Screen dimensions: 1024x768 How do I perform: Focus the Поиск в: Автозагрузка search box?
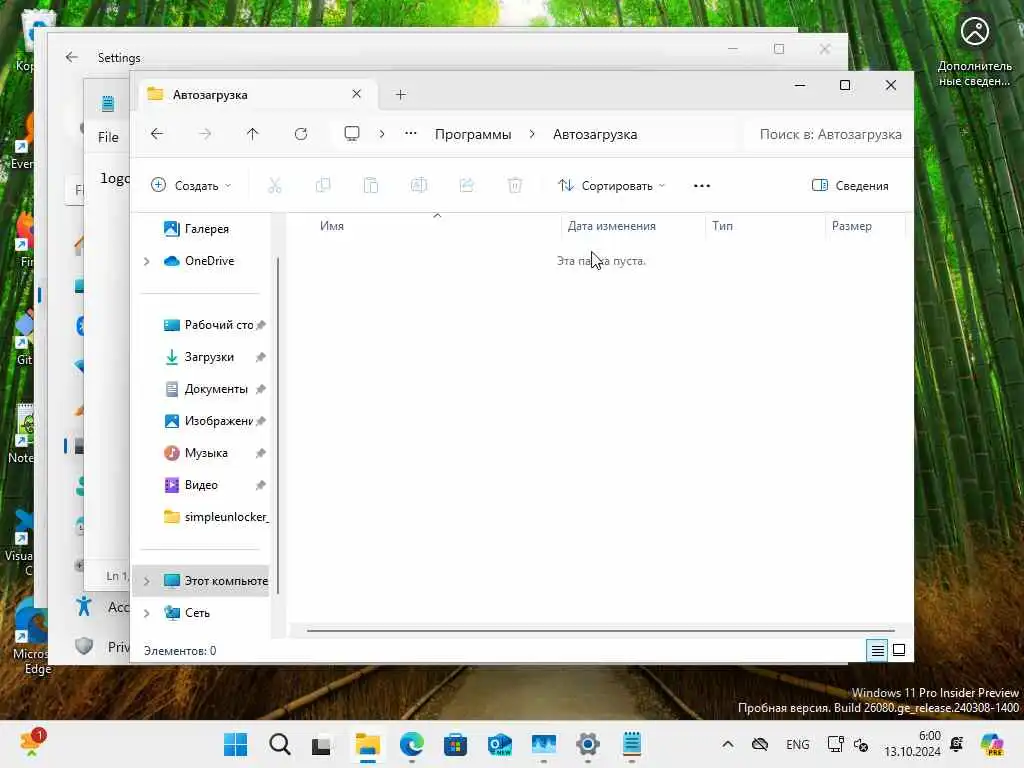coord(829,135)
